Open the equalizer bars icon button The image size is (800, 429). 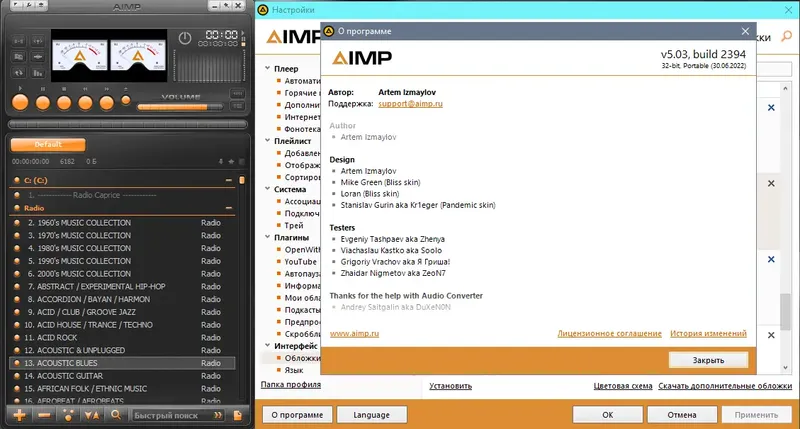(x=38, y=73)
